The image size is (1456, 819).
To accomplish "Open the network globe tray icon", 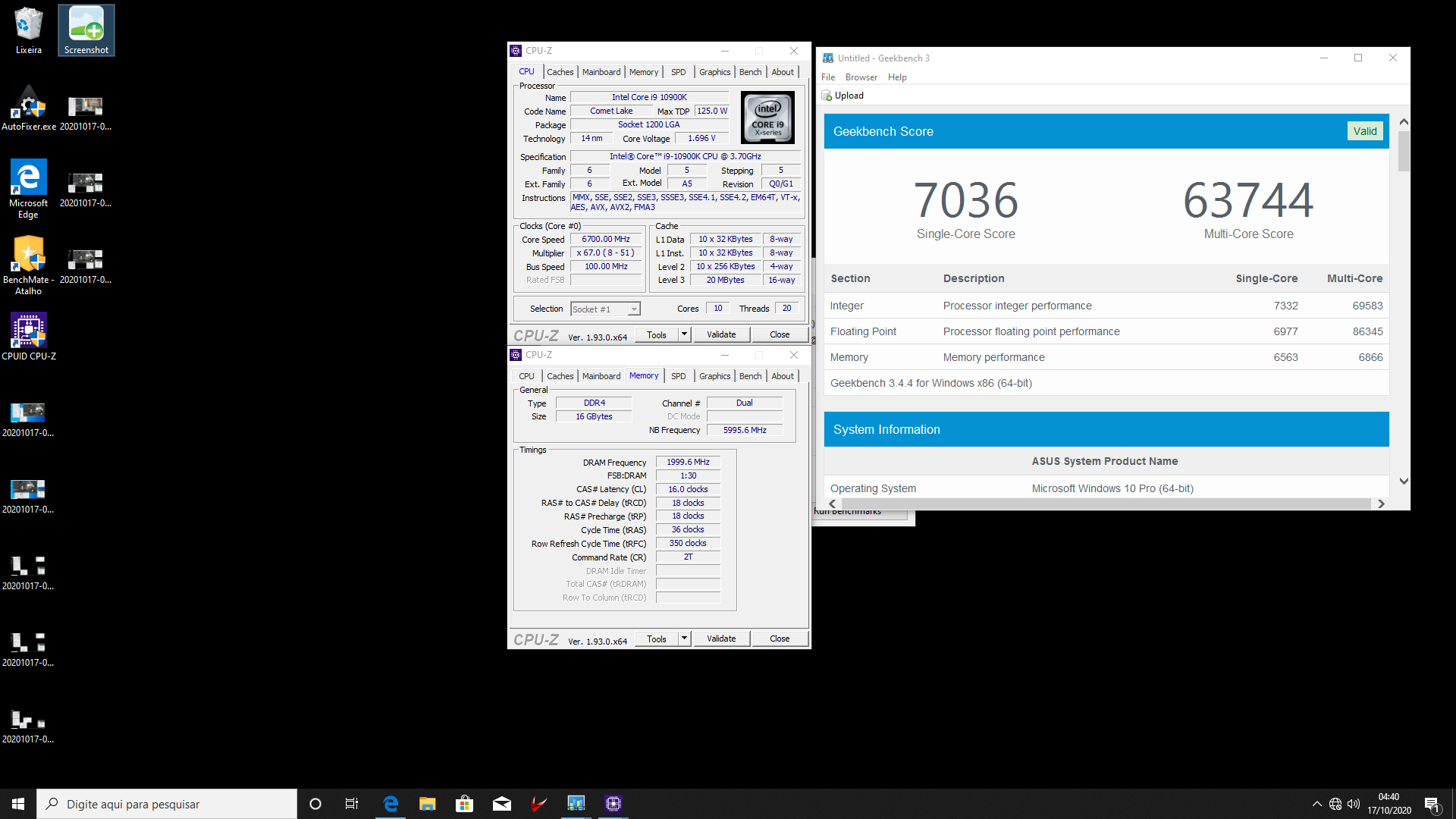I will 1335,804.
